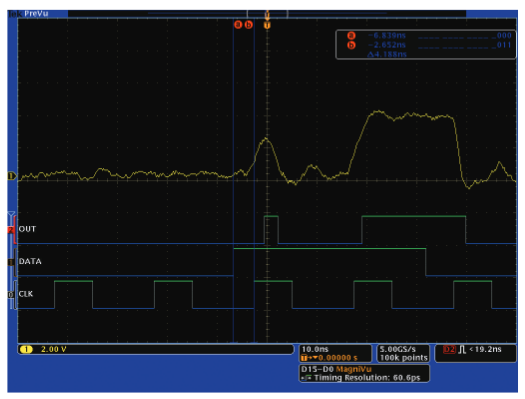Click the 5.00GS/s sample rate readout
Viewport: 525px width, 399px height.
(398, 349)
